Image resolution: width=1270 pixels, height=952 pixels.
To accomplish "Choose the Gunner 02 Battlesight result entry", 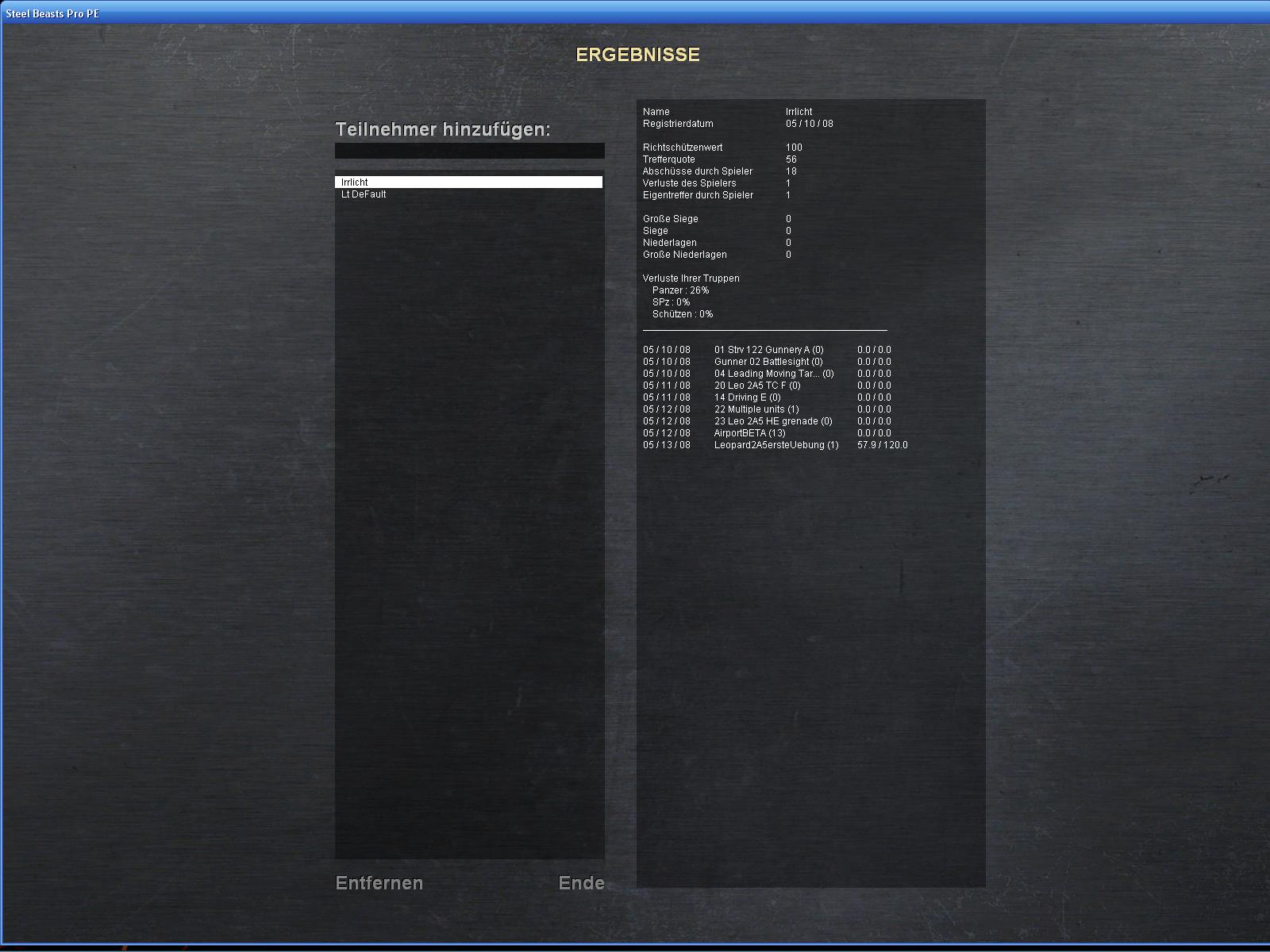I will pos(768,362).
